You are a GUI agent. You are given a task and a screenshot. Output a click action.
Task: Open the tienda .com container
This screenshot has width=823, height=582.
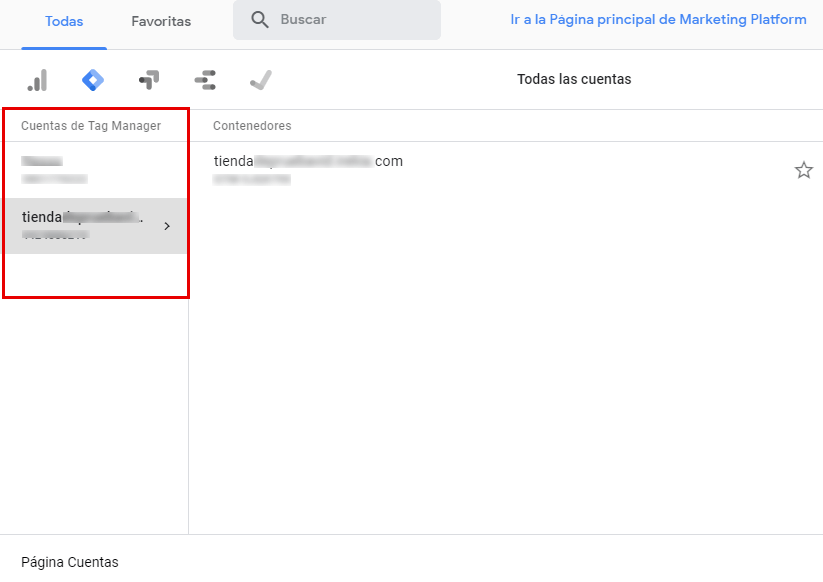coord(308,161)
